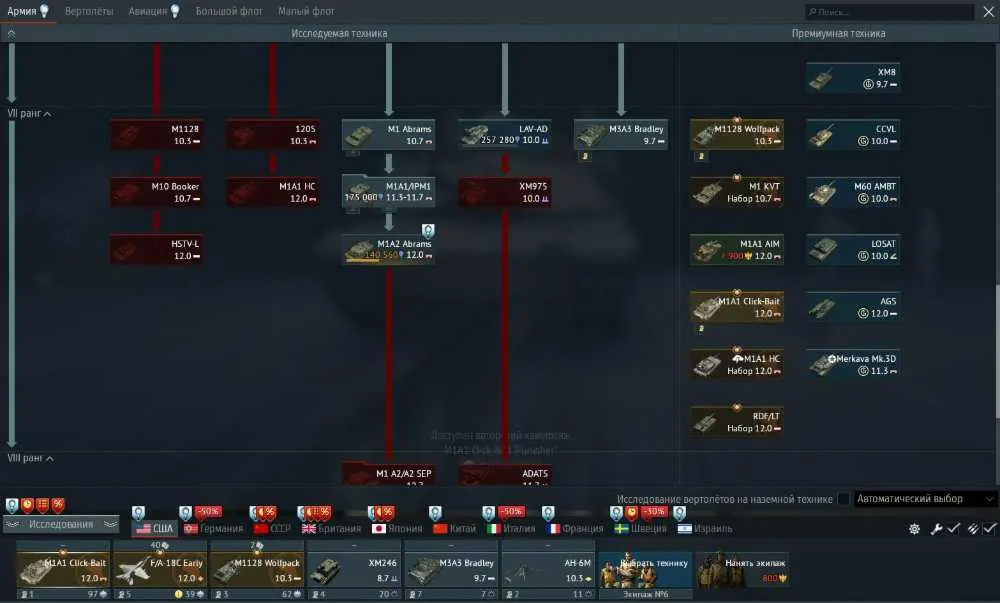The height and width of the screenshot is (603, 1000).
Task: Enable helicopter research on ground vehicles checkbox
Action: coord(843,499)
